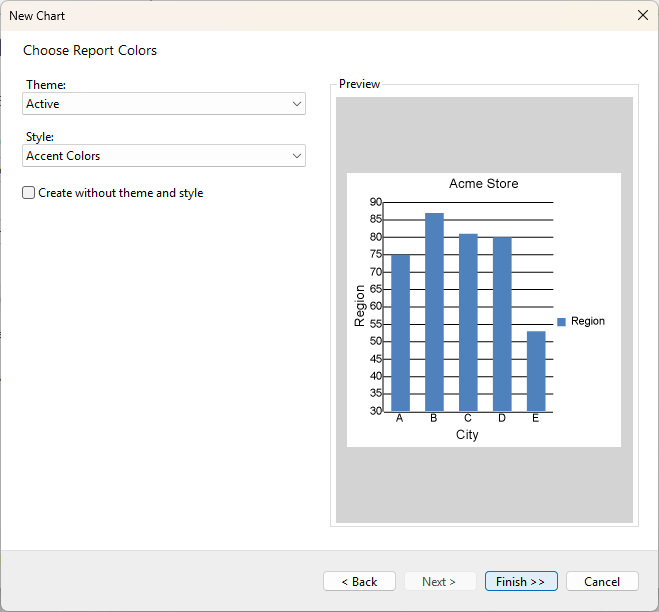Image resolution: width=659 pixels, height=612 pixels.
Task: Open the Theme dropdown showing Active
Action: (x=164, y=104)
